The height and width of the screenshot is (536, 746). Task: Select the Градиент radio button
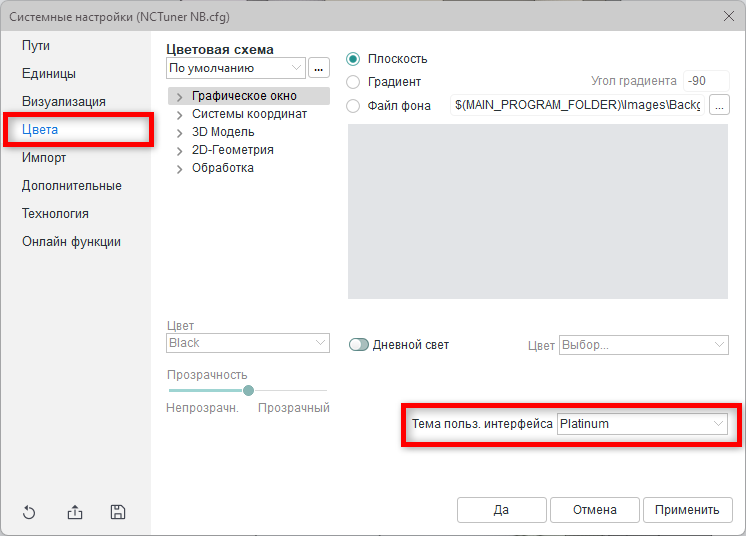pyautogui.click(x=353, y=82)
